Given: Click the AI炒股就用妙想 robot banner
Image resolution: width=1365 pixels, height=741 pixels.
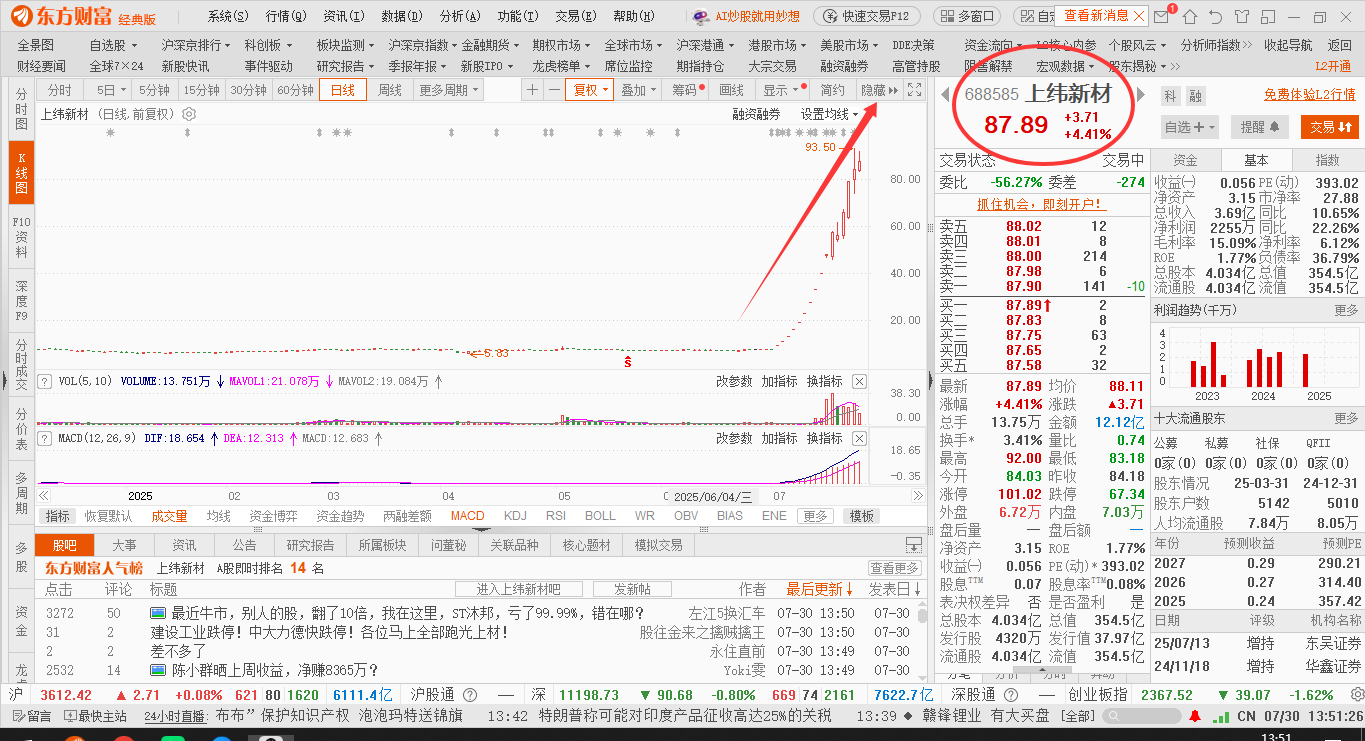Looking at the screenshot, I should pyautogui.click(x=748, y=16).
